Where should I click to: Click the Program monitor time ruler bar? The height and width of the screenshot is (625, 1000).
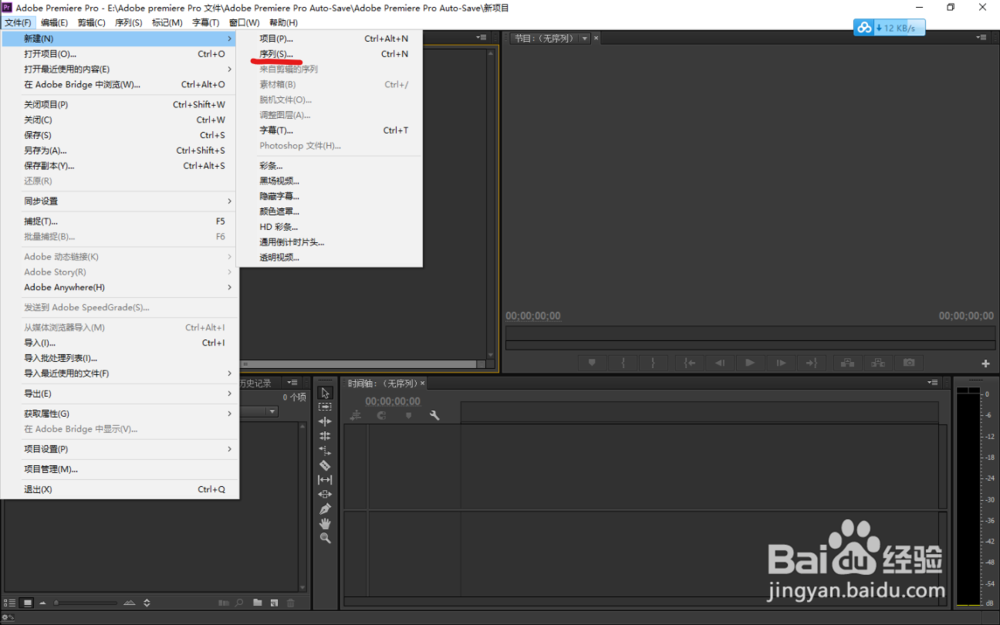749,333
